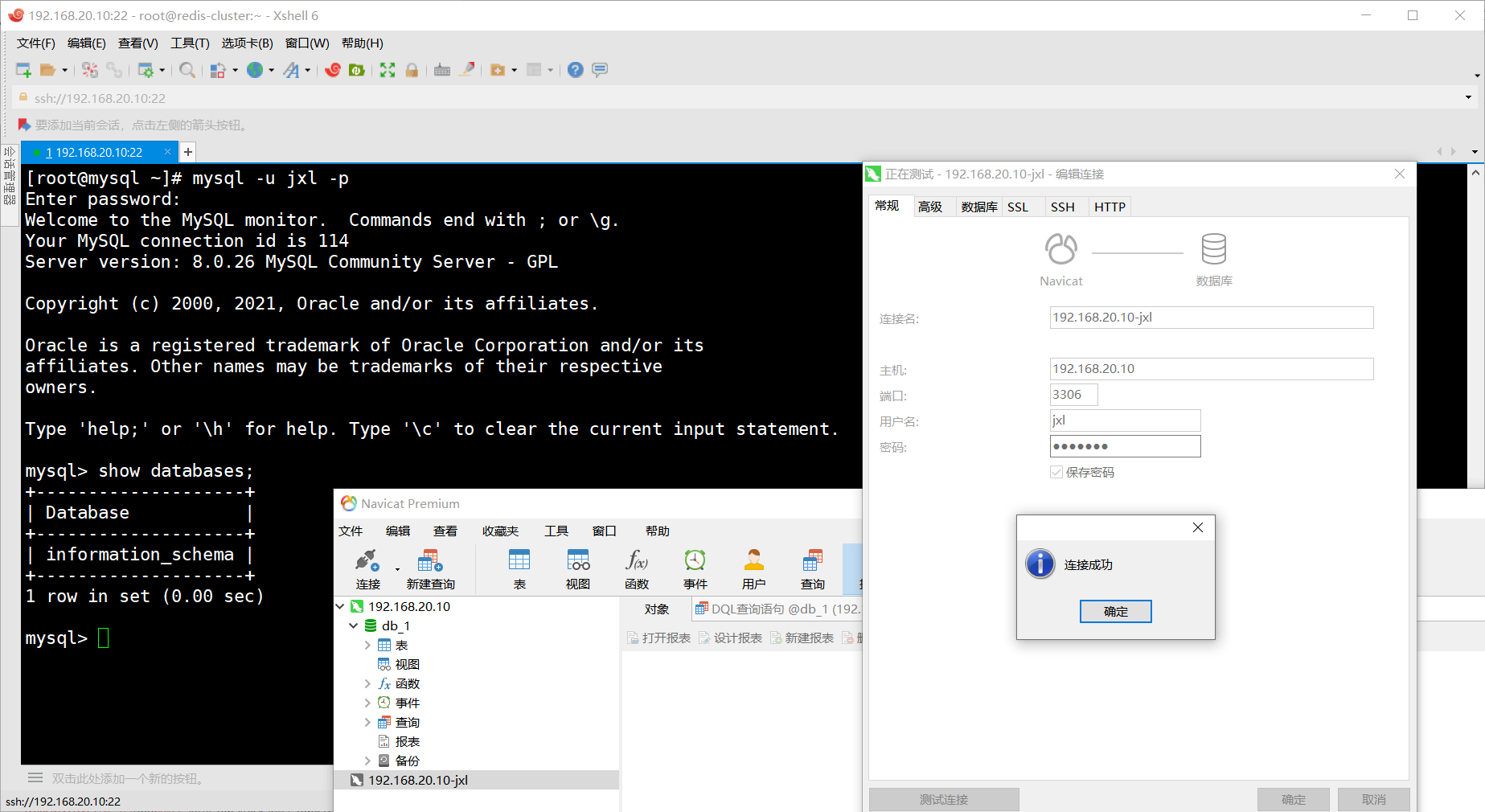Viewport: 1485px width, 812px height.
Task: Open Xshell 文件(F) menu
Action: pyautogui.click(x=36, y=43)
